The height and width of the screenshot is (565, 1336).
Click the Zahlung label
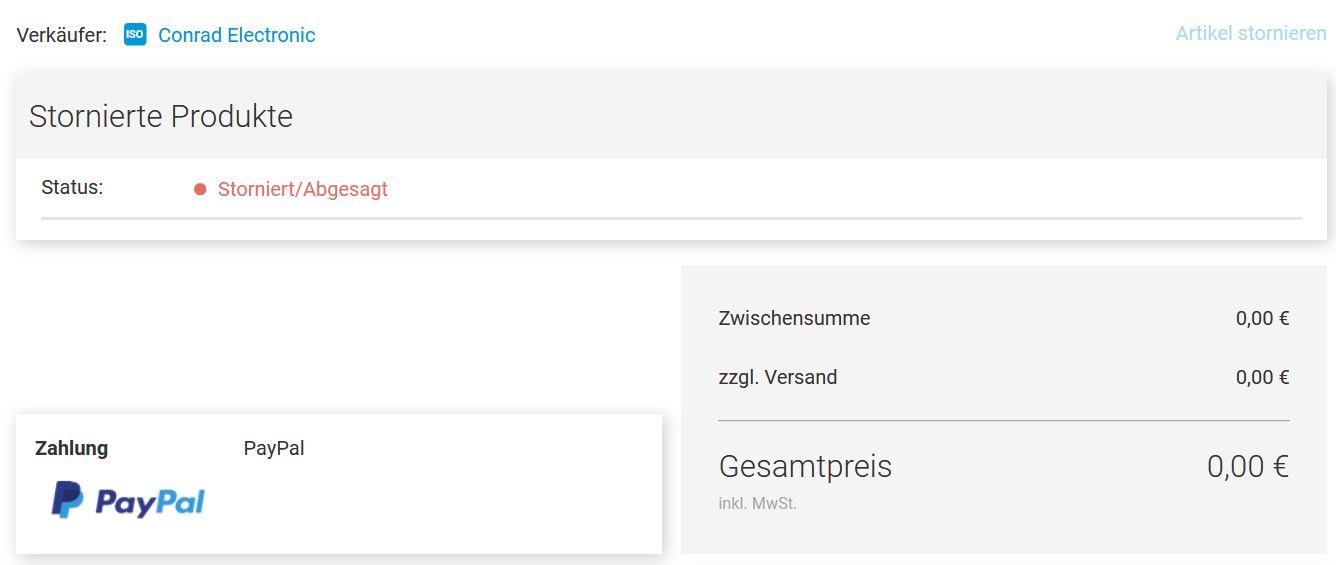(71, 448)
